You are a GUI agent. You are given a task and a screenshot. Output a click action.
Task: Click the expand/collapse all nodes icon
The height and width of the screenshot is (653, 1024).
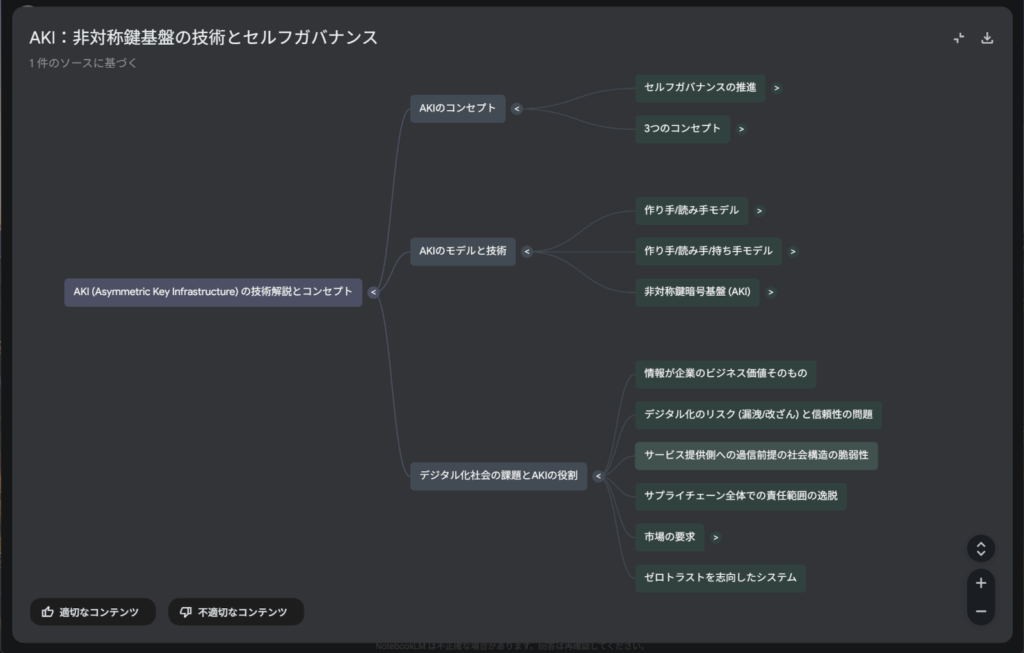981,548
